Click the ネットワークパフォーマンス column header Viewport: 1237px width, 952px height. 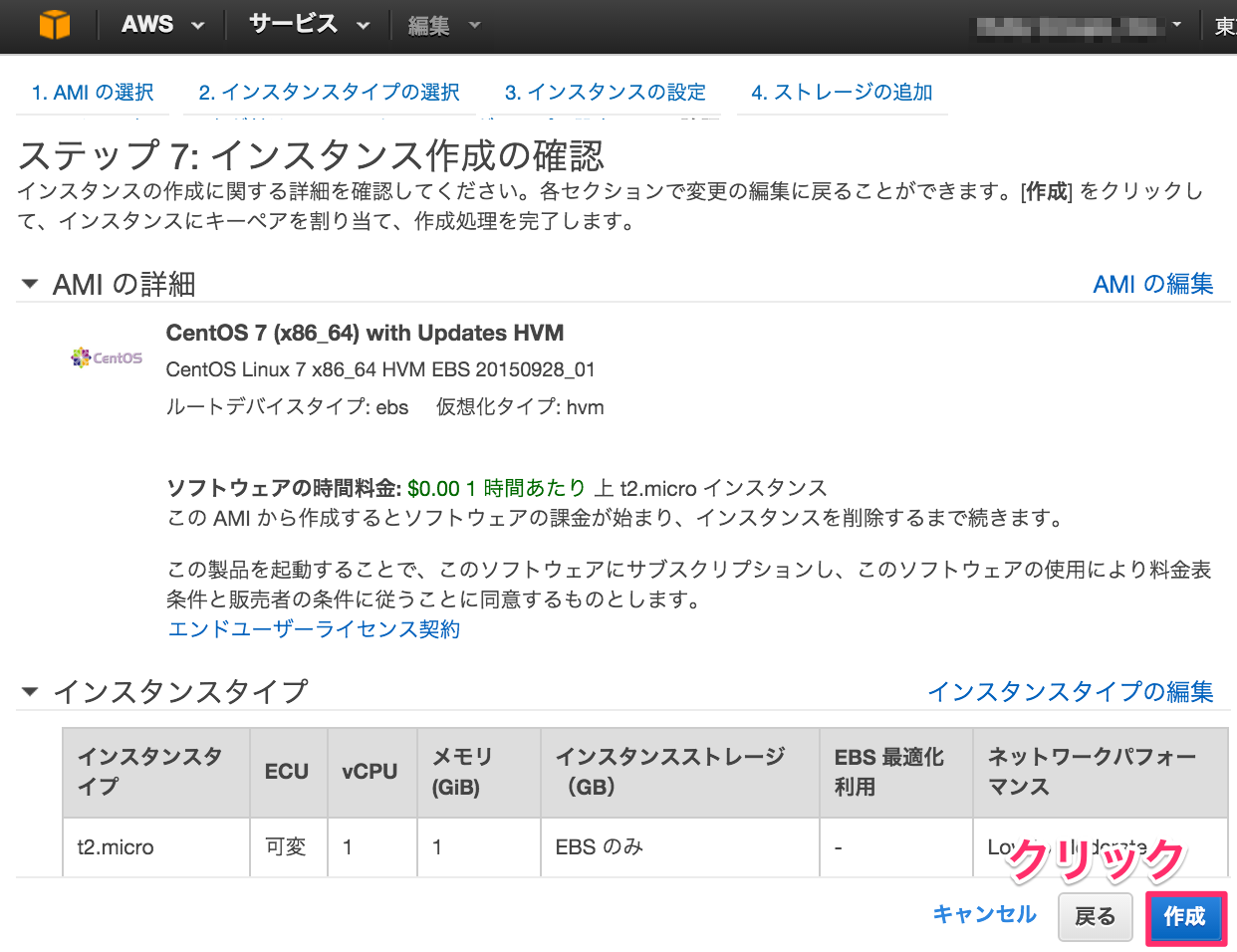coord(1100,772)
